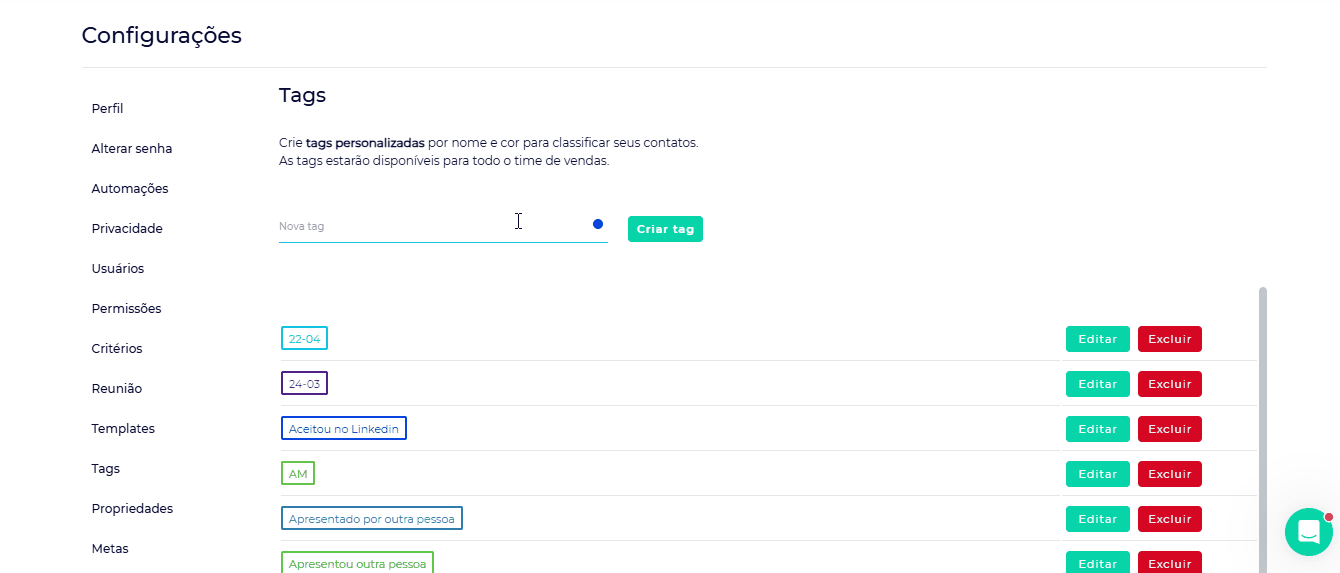The height and width of the screenshot is (573, 1340).
Task: Click the 22-04 tag label
Action: pos(304,339)
